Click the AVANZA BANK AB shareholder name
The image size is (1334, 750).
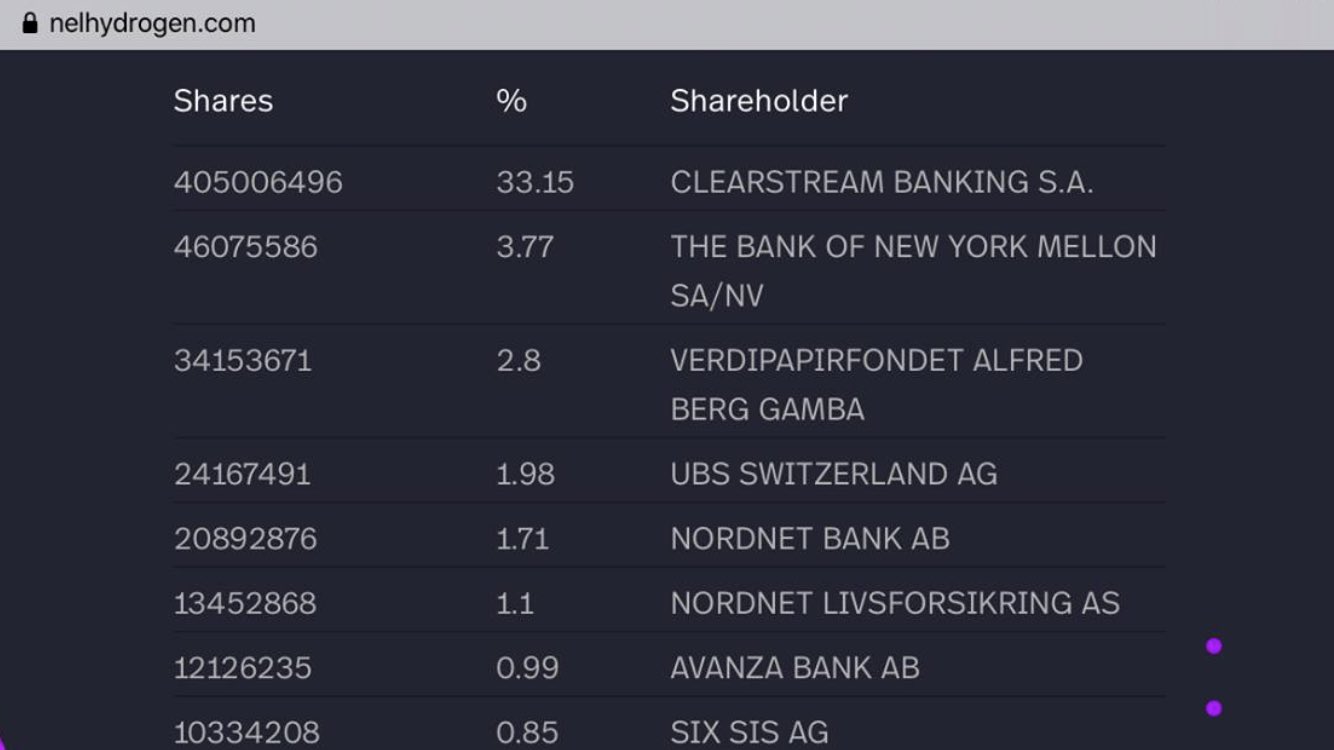click(794, 668)
